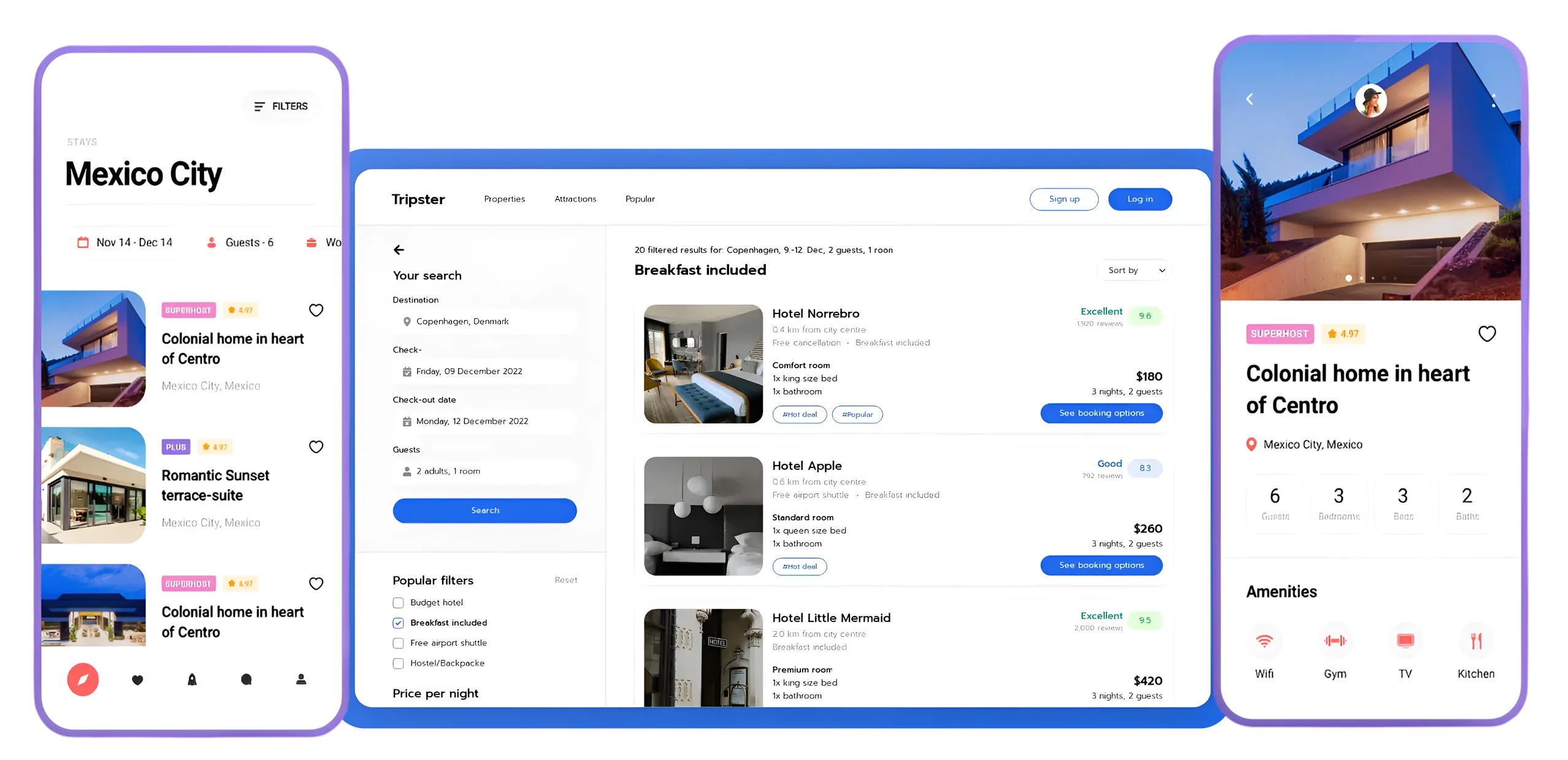1568x760 pixels.
Task: Open the Romantic Sunset terrace-suite thumbnail
Action: tap(93, 485)
